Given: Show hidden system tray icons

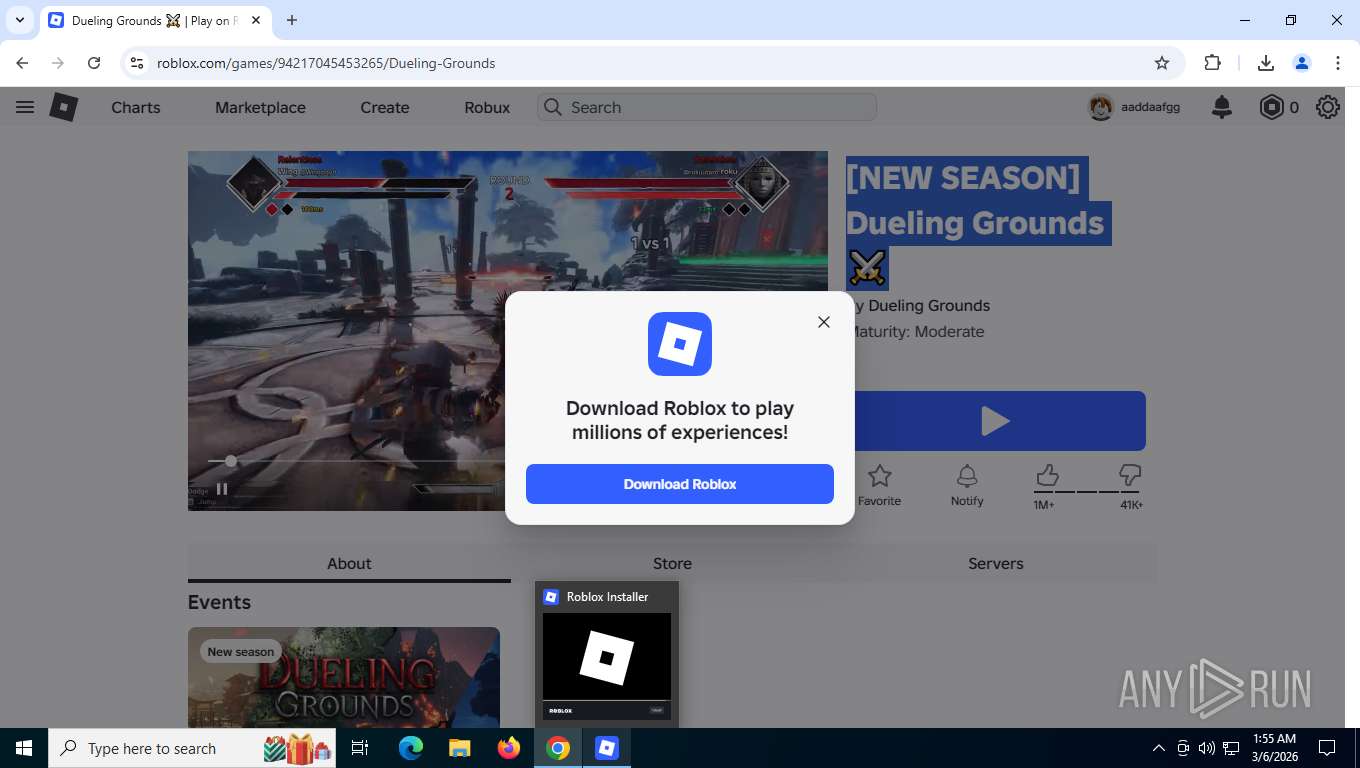Looking at the screenshot, I should click(1159, 748).
